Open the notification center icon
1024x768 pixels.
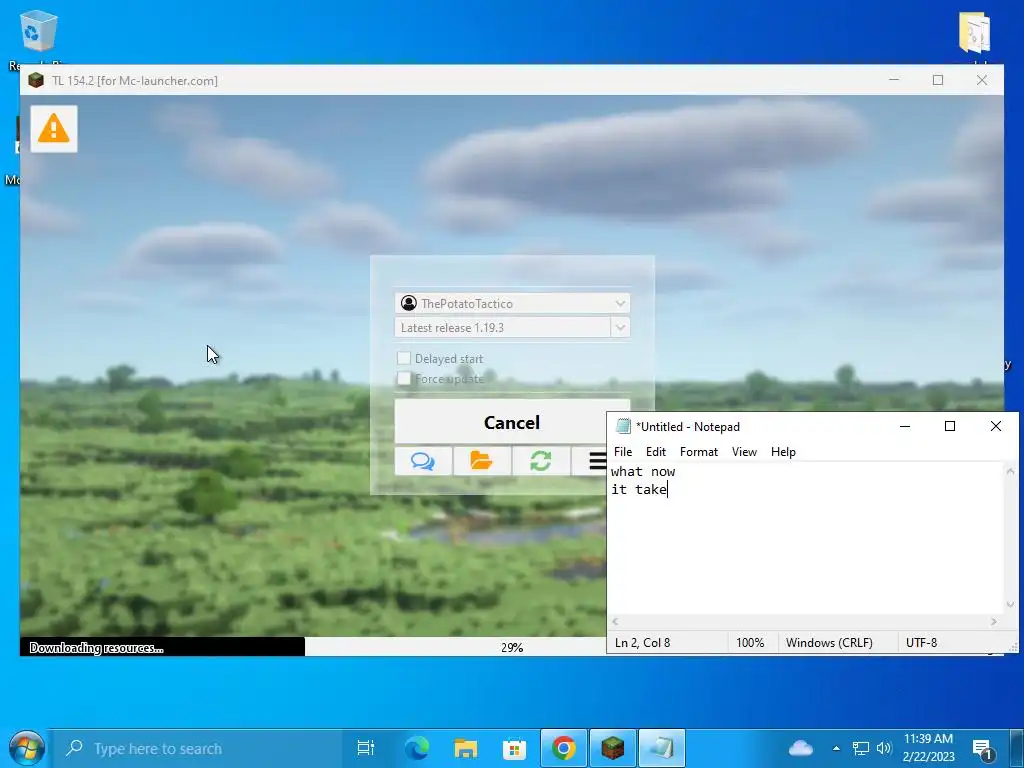coord(983,750)
